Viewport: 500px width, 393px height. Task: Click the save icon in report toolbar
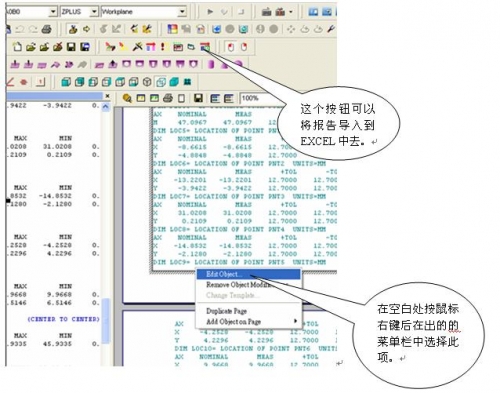click(198, 98)
